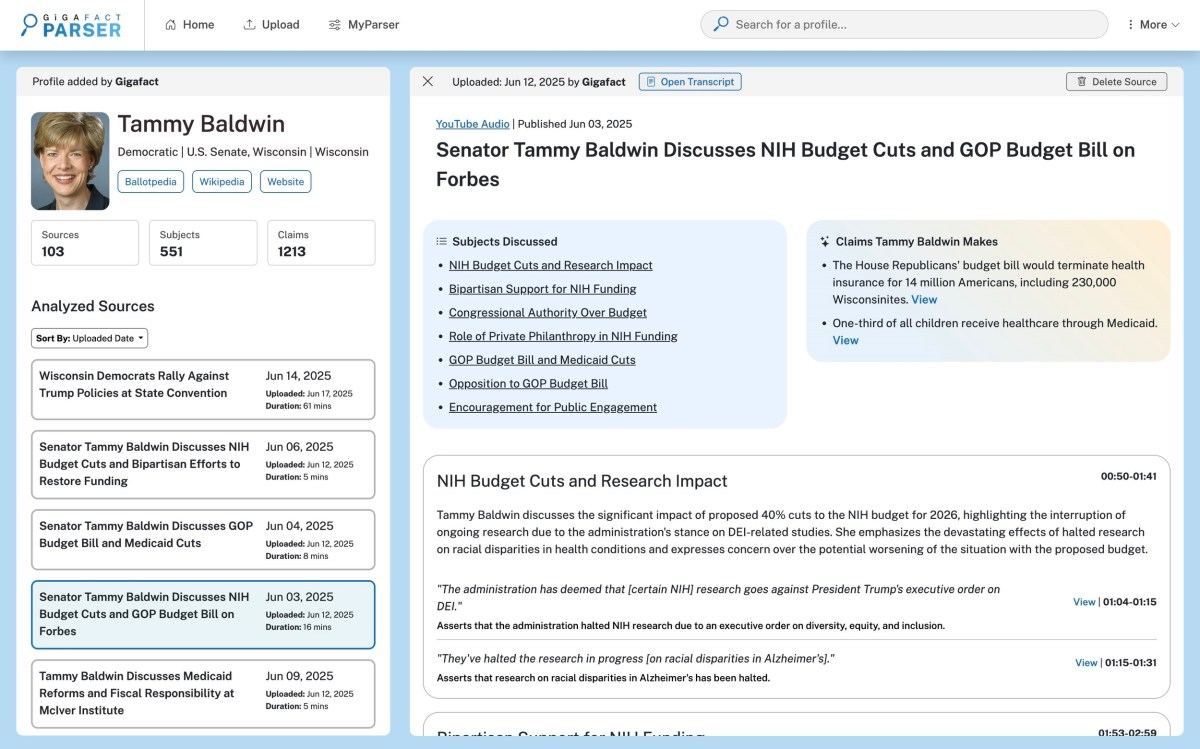Click the sparkle icon beside Claims heading

825,241
